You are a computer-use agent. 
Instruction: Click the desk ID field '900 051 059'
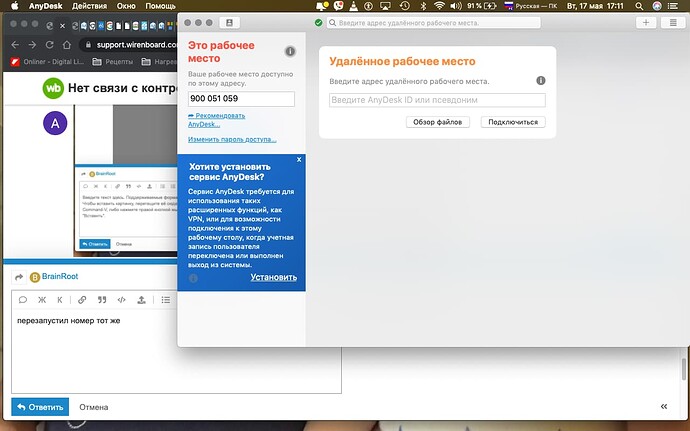point(241,99)
